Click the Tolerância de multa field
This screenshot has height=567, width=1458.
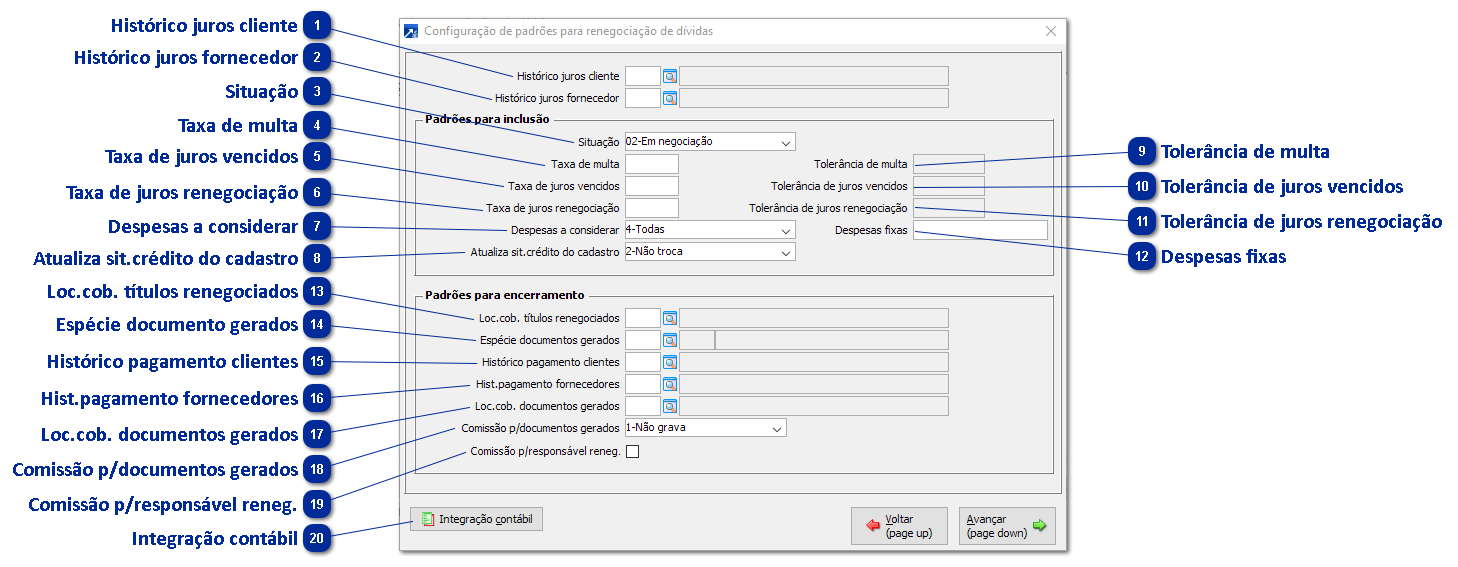click(x=949, y=164)
